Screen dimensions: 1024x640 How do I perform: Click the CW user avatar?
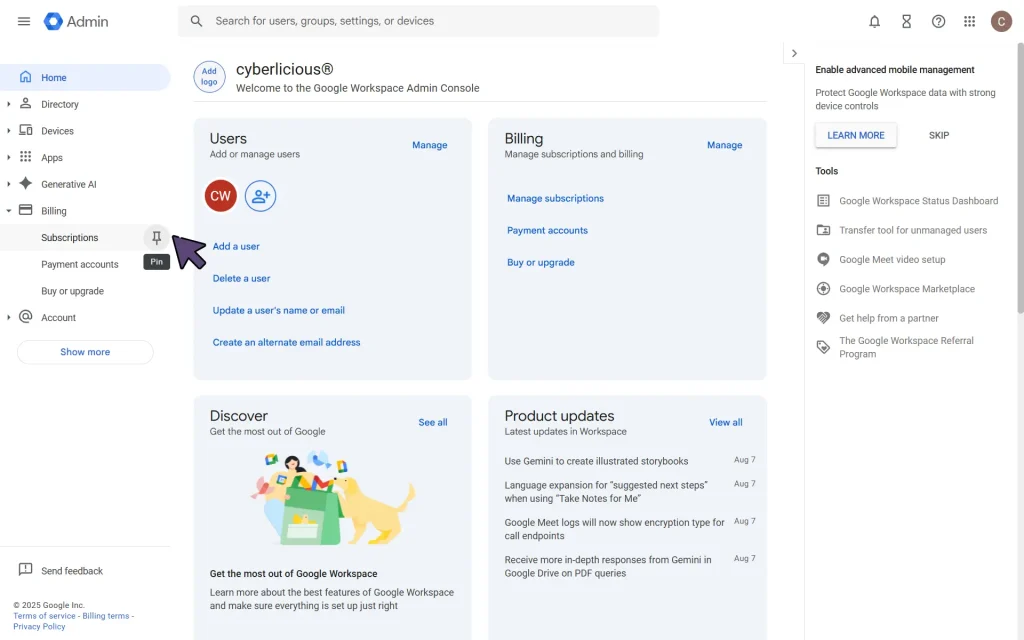pos(221,196)
